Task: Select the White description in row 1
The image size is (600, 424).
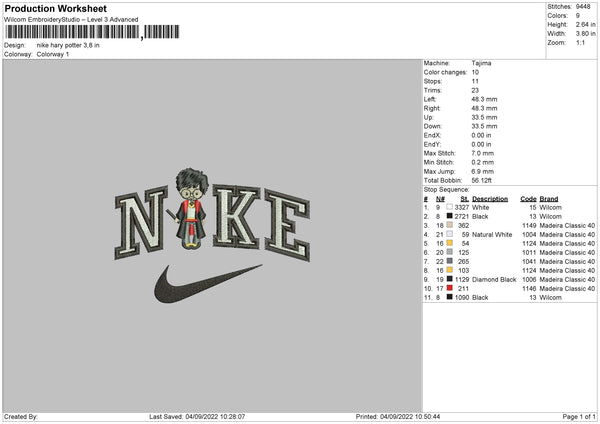Action: [x=481, y=207]
